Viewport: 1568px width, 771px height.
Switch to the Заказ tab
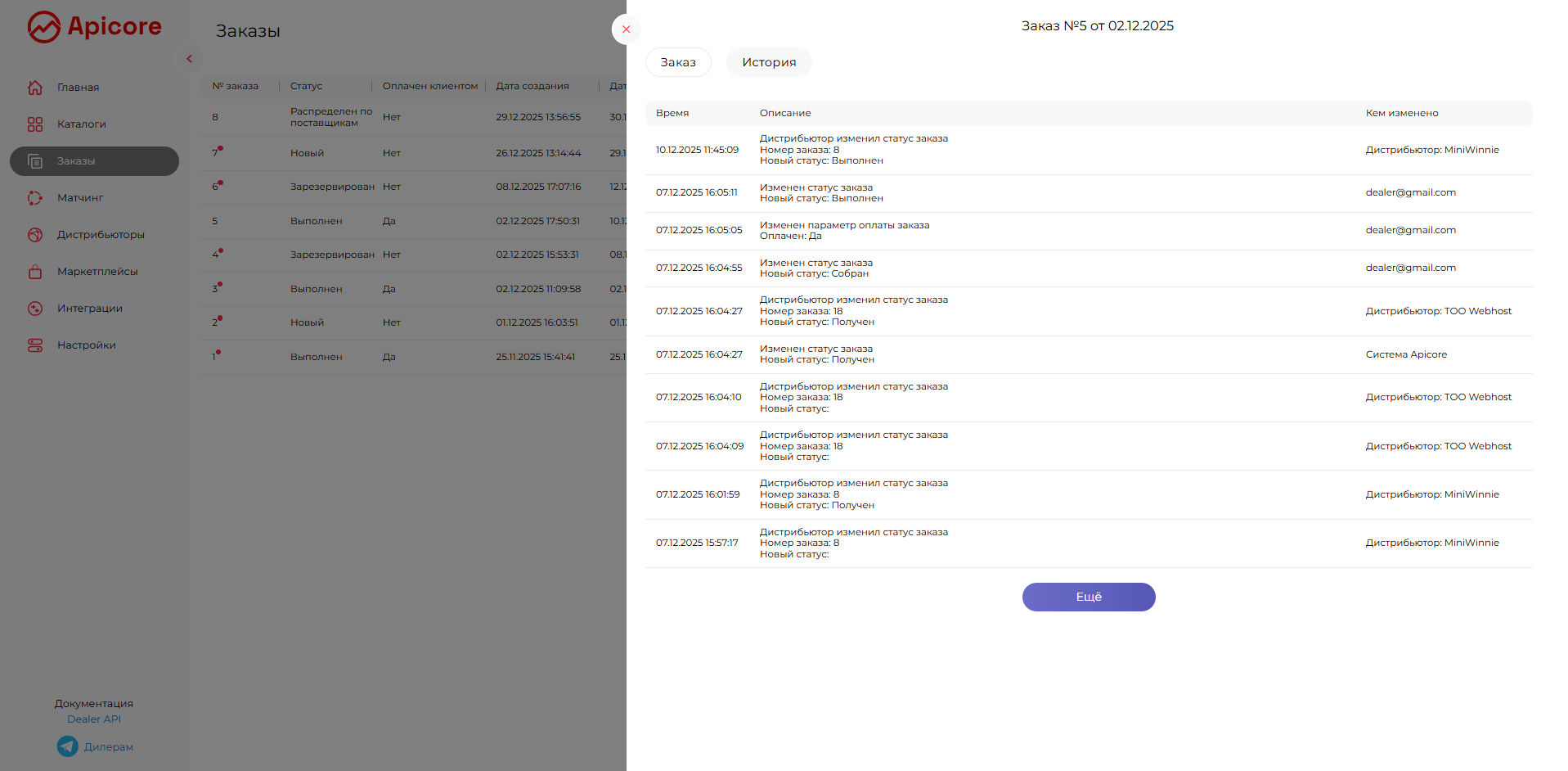tap(678, 62)
